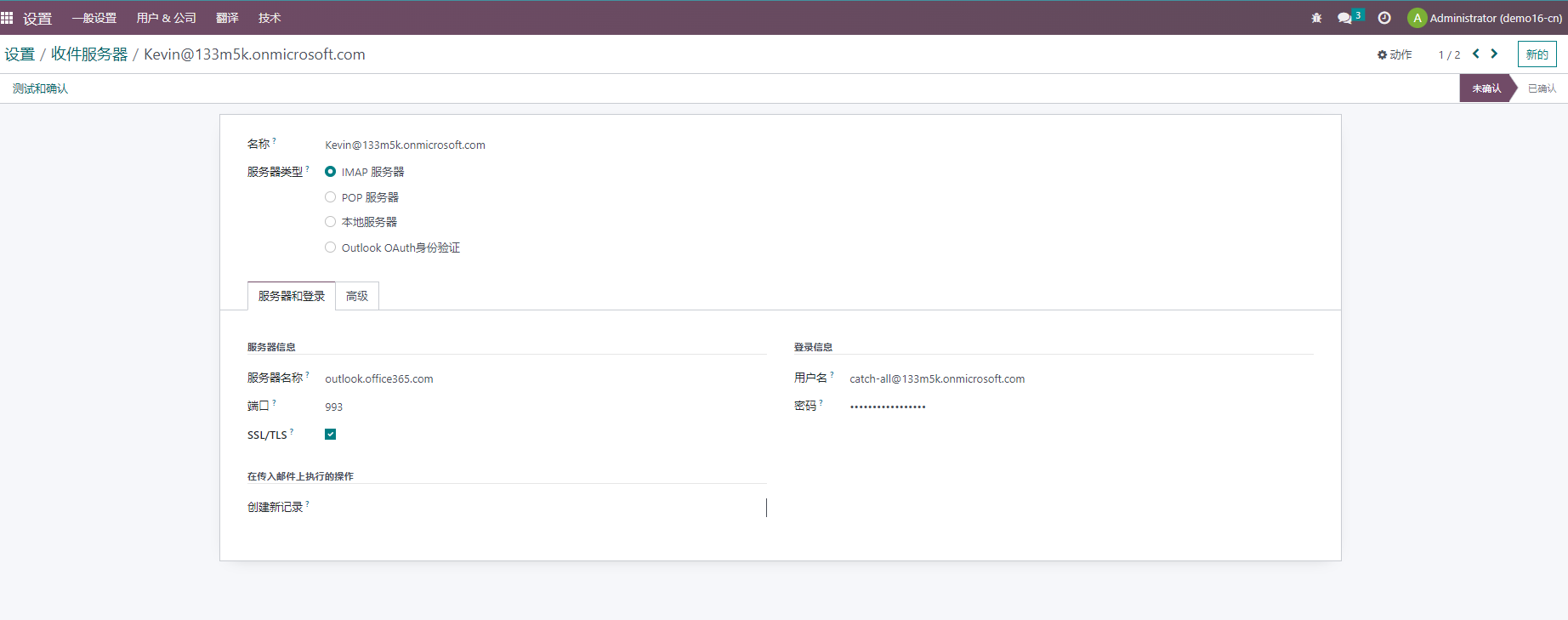
Task: Click the 未确认 status stage
Action: click(1486, 88)
